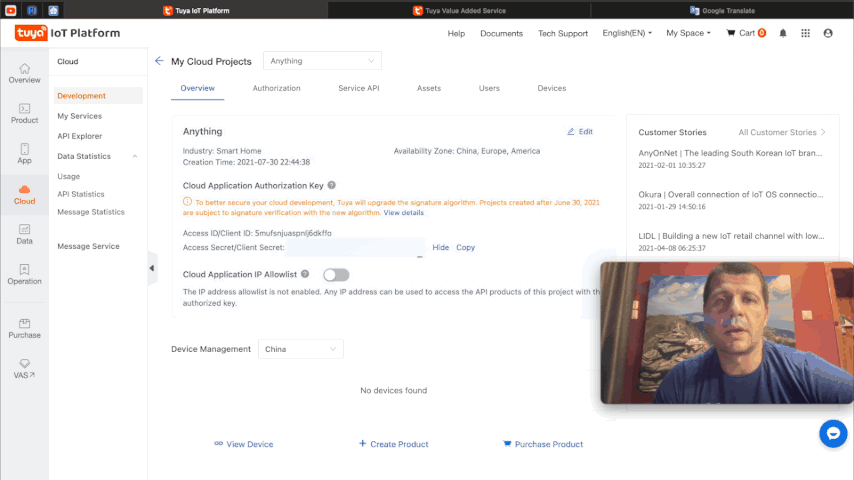
Task: Open the shopping Cart
Action: (746, 33)
